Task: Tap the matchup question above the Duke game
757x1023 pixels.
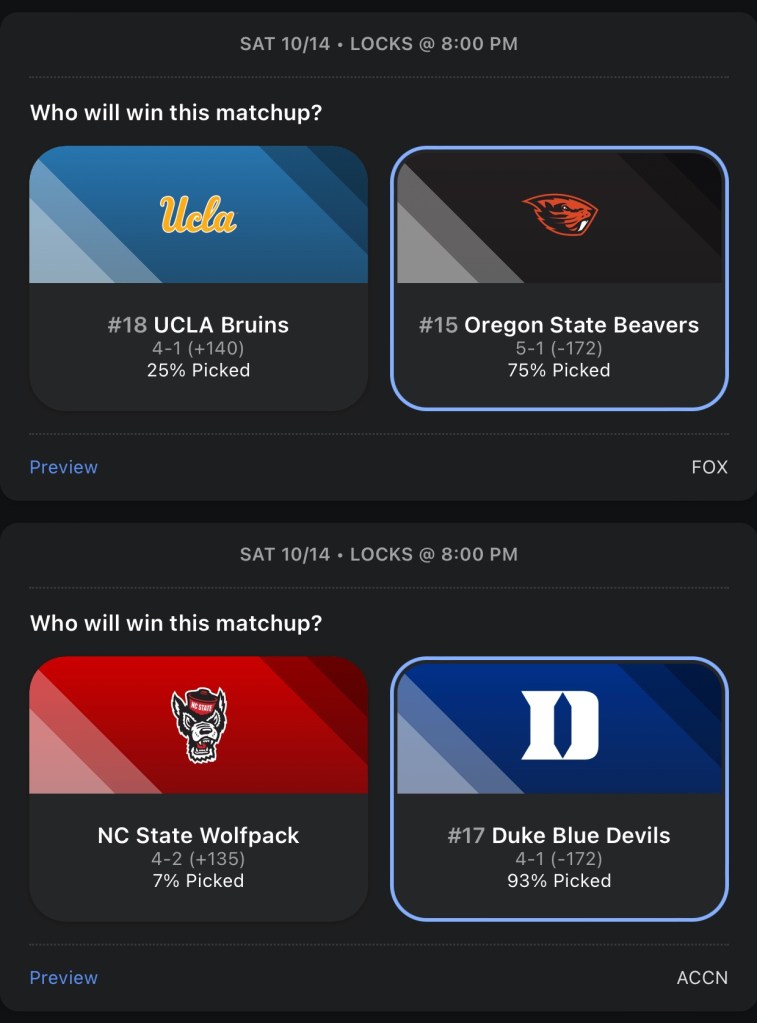Action: click(x=176, y=623)
